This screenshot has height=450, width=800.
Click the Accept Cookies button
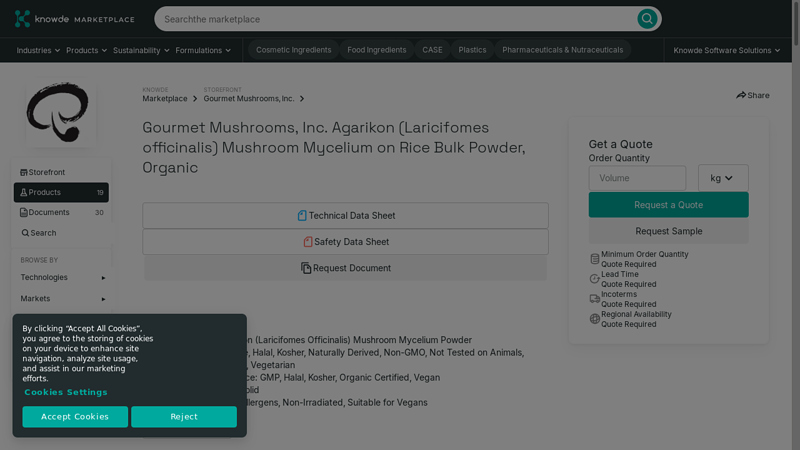tap(75, 416)
